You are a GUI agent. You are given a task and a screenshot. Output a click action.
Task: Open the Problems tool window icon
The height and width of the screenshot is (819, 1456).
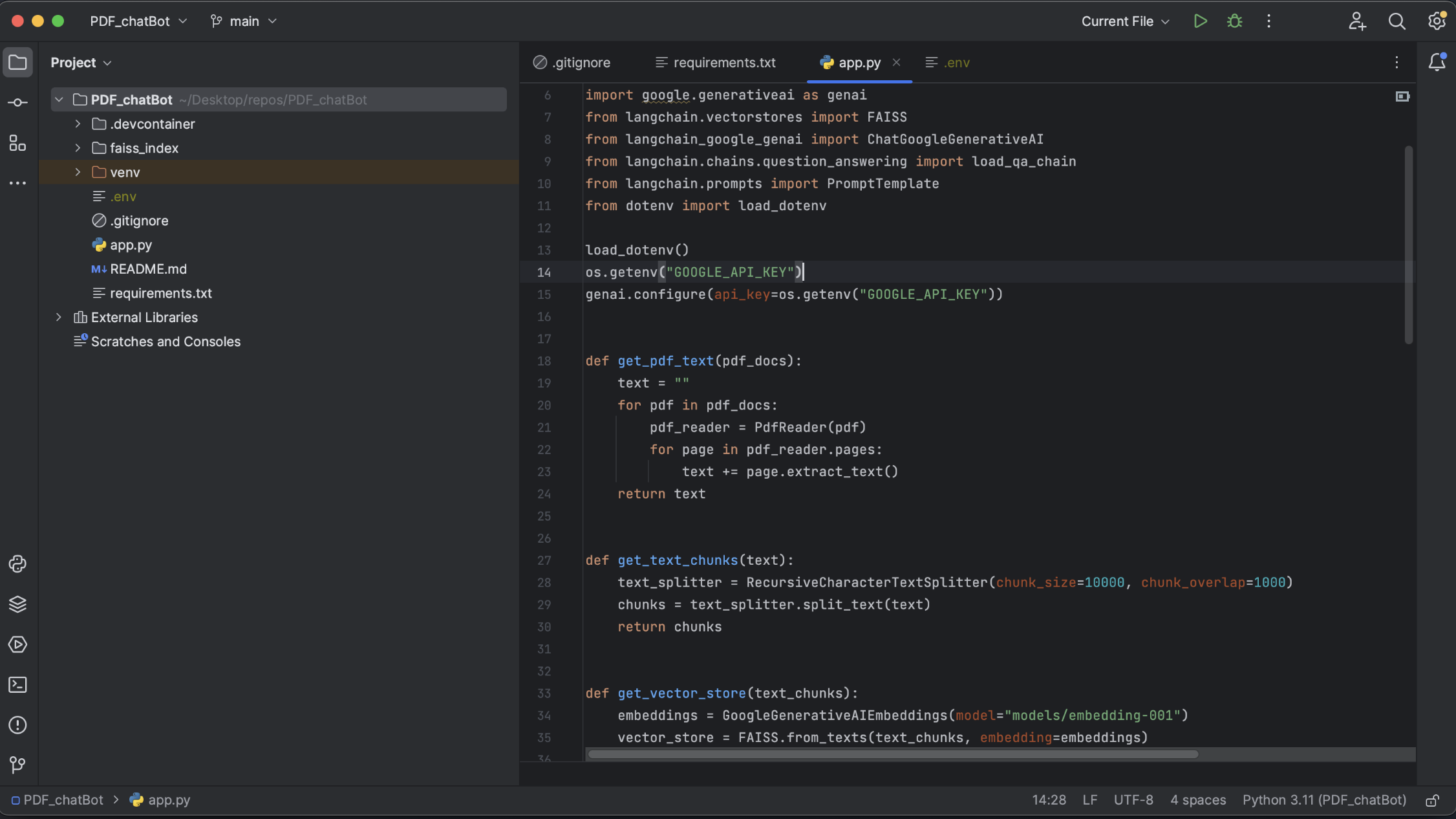click(x=17, y=725)
